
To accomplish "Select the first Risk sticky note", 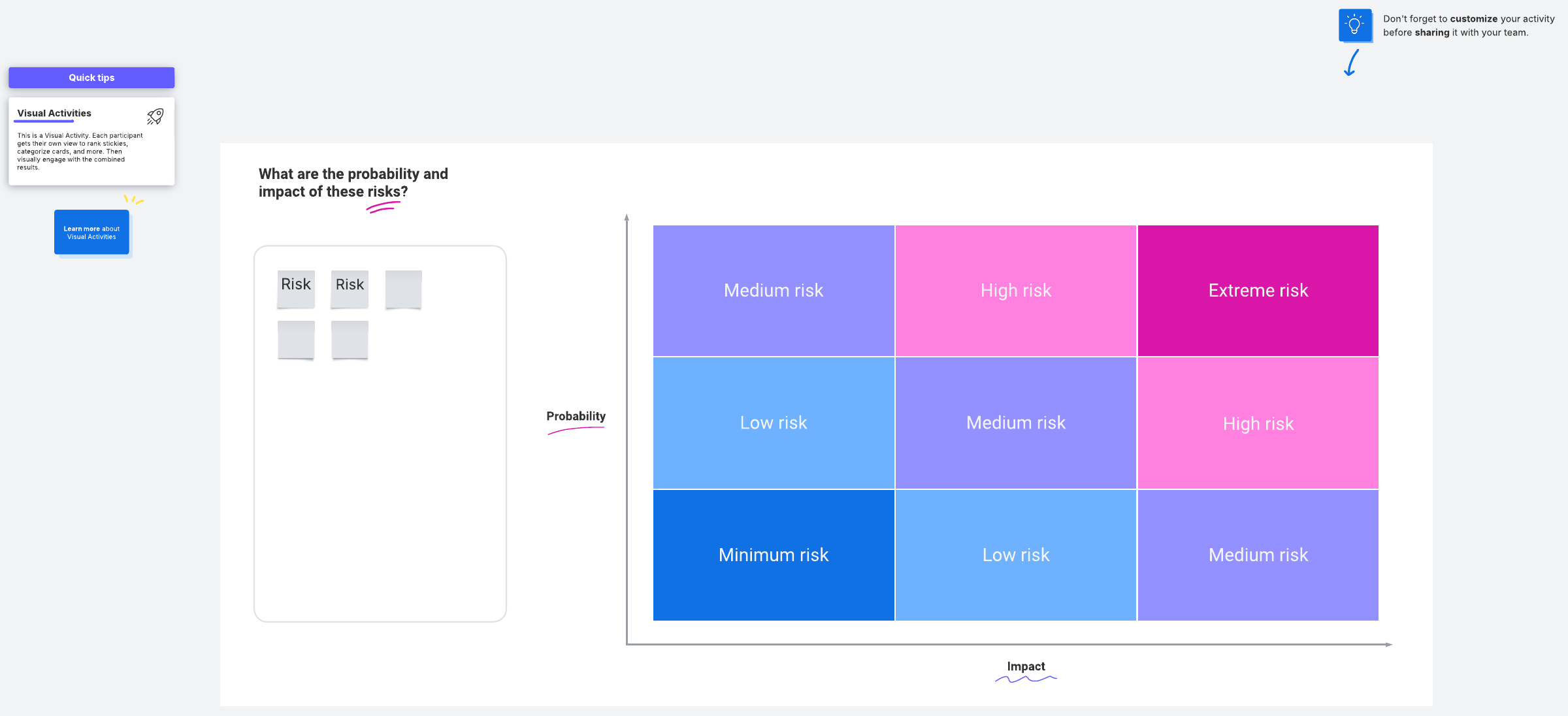I will point(296,288).
